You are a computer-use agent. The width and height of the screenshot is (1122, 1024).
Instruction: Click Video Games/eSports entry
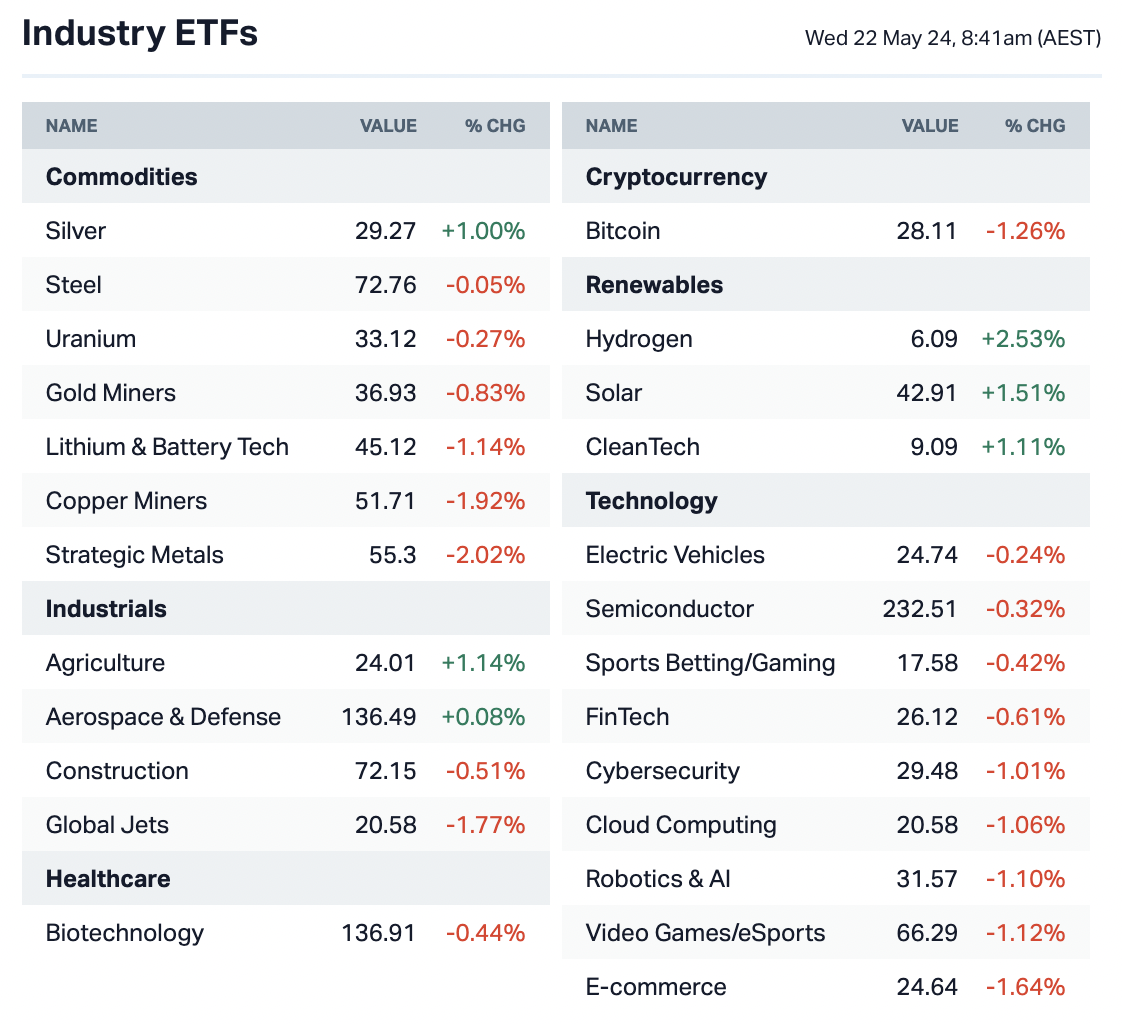click(706, 933)
